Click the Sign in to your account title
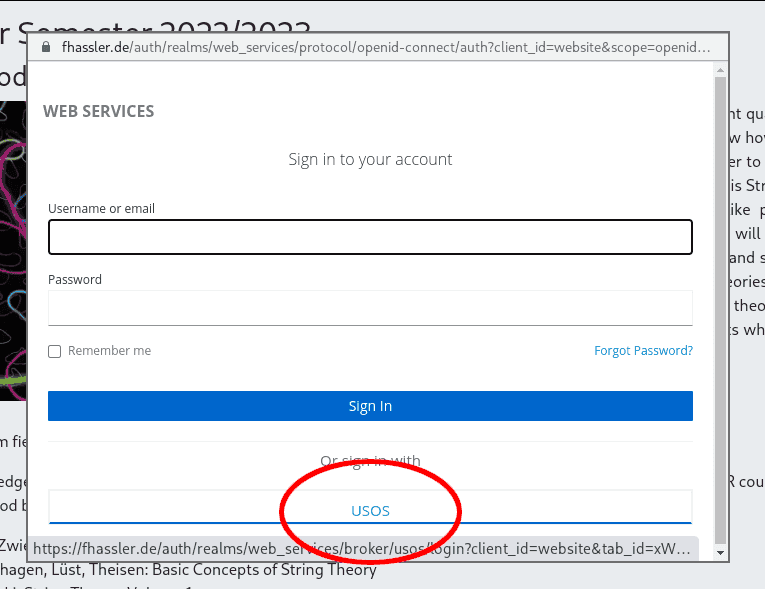Image resolution: width=765 pixels, height=589 pixels. 370,159
